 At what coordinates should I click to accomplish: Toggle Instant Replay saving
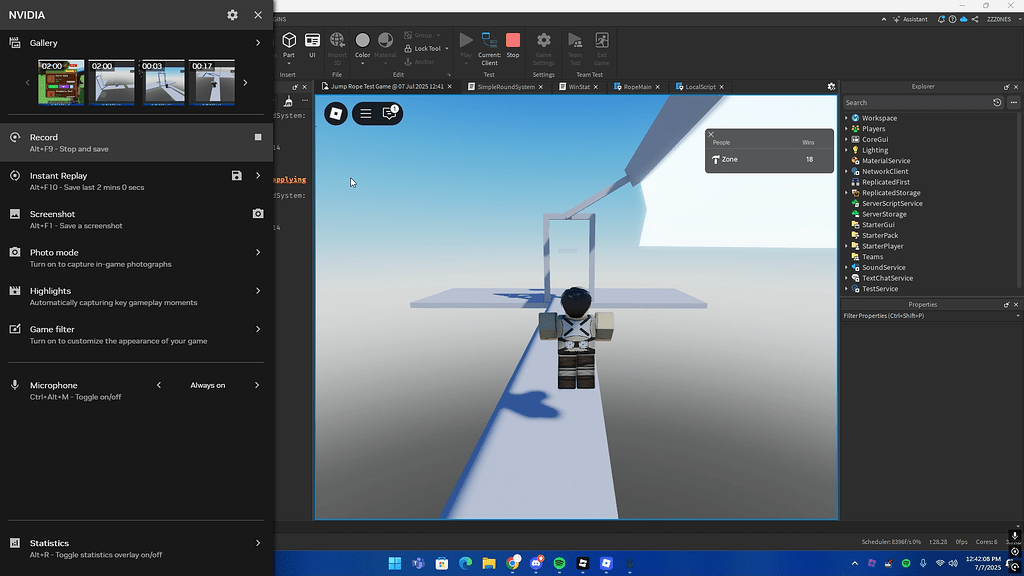(x=236, y=176)
